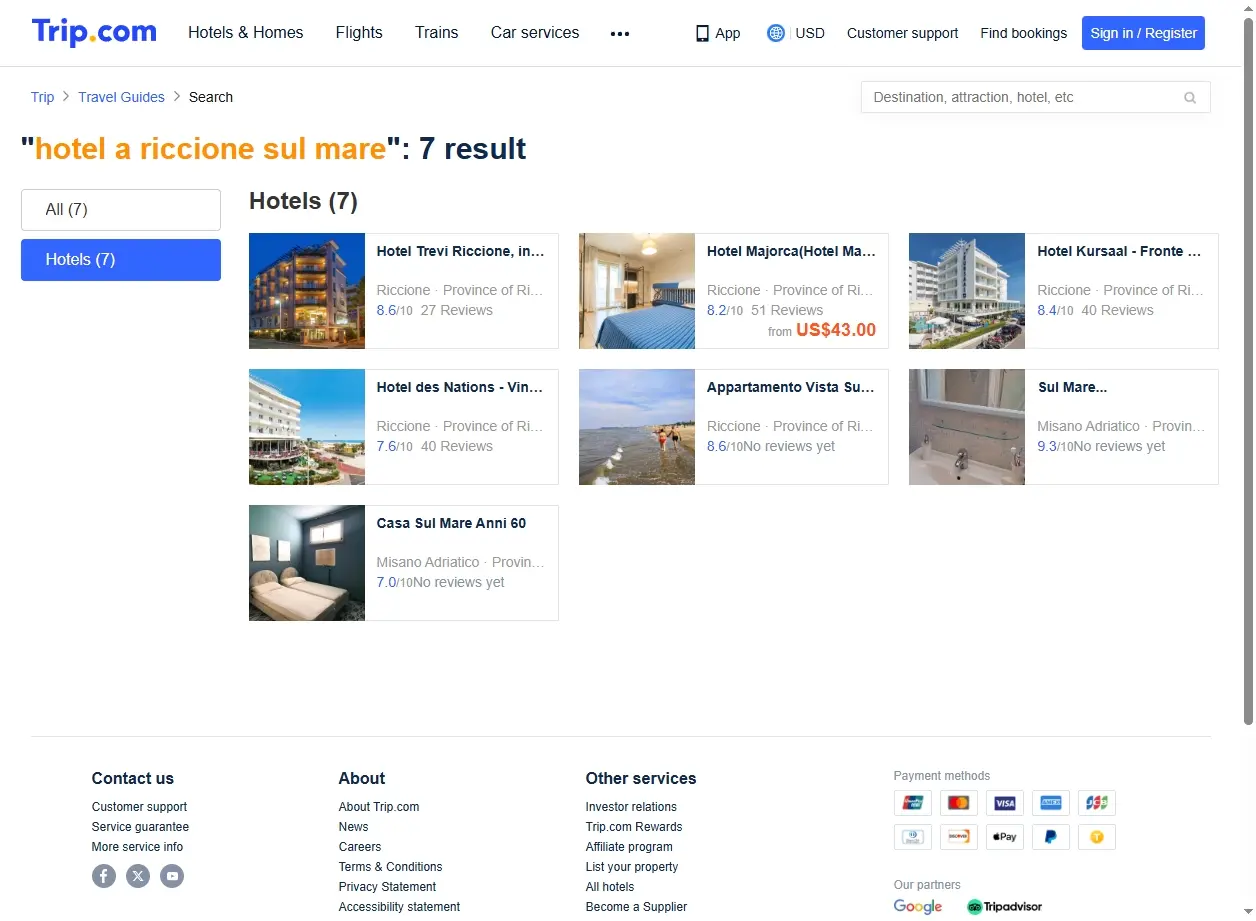Open Customer support in header
1256x921 pixels.
tap(902, 33)
